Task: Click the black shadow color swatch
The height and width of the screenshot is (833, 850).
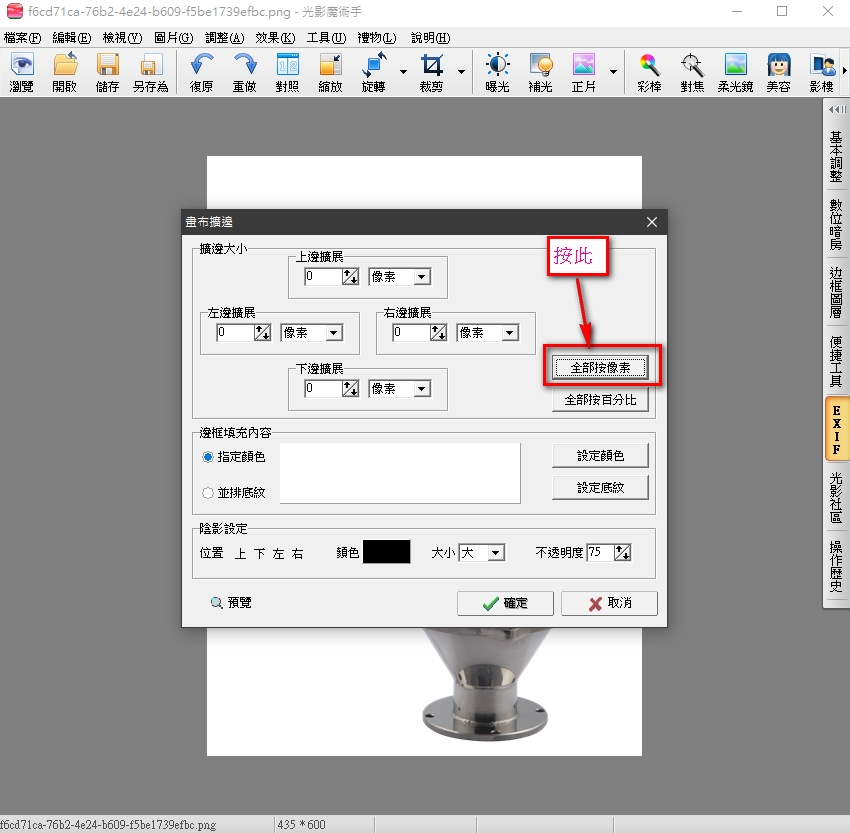Action: (386, 552)
